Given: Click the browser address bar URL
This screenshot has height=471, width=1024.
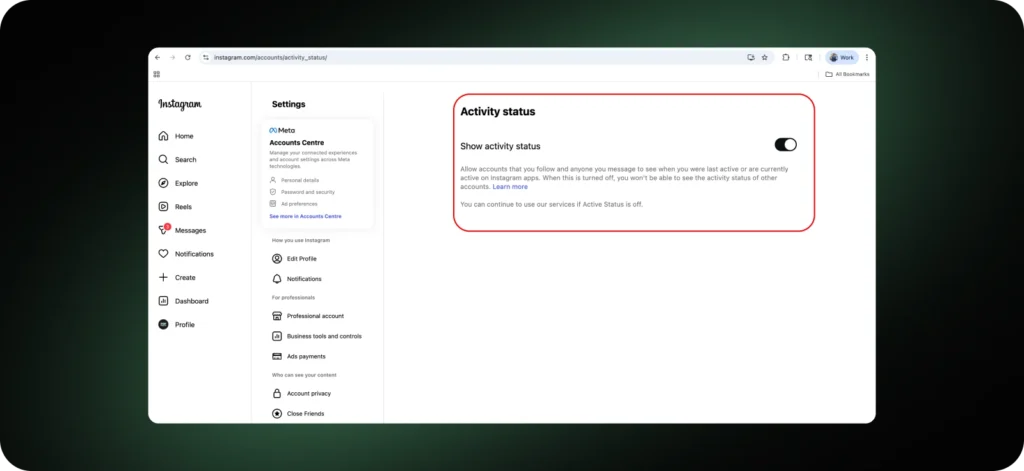Looking at the screenshot, I should point(270,58).
